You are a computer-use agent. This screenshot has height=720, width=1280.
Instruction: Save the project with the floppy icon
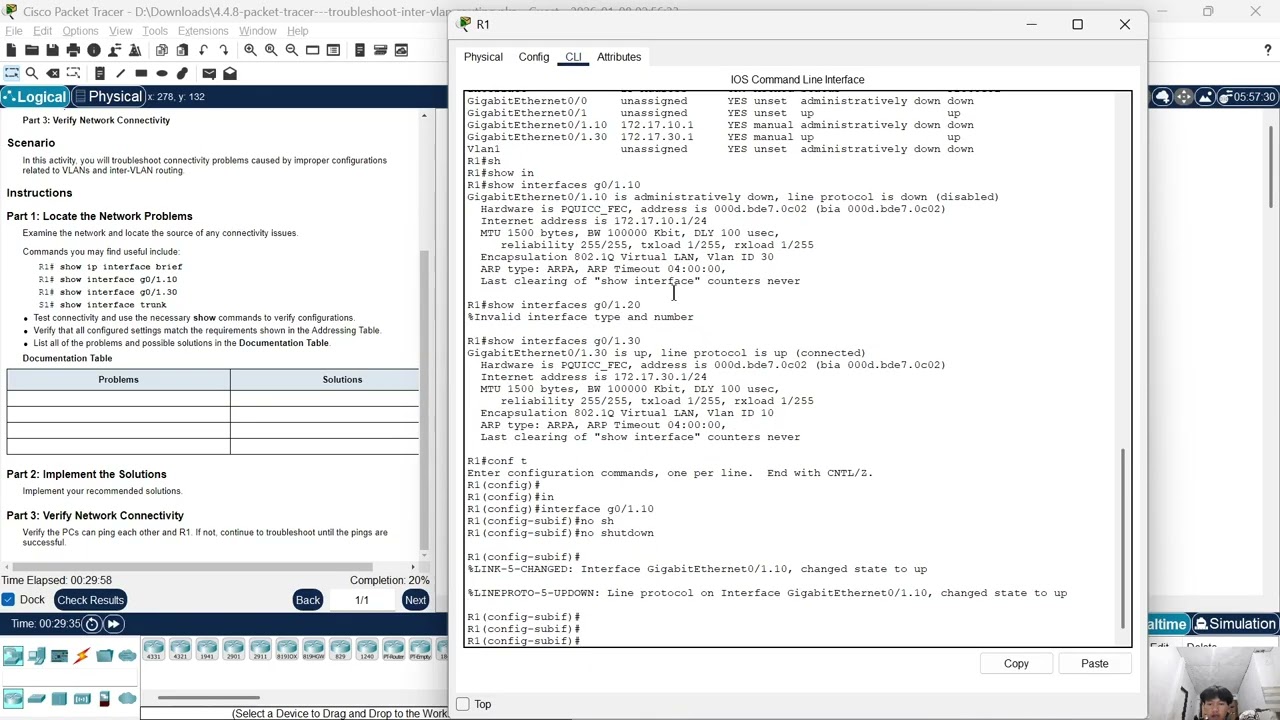52,50
